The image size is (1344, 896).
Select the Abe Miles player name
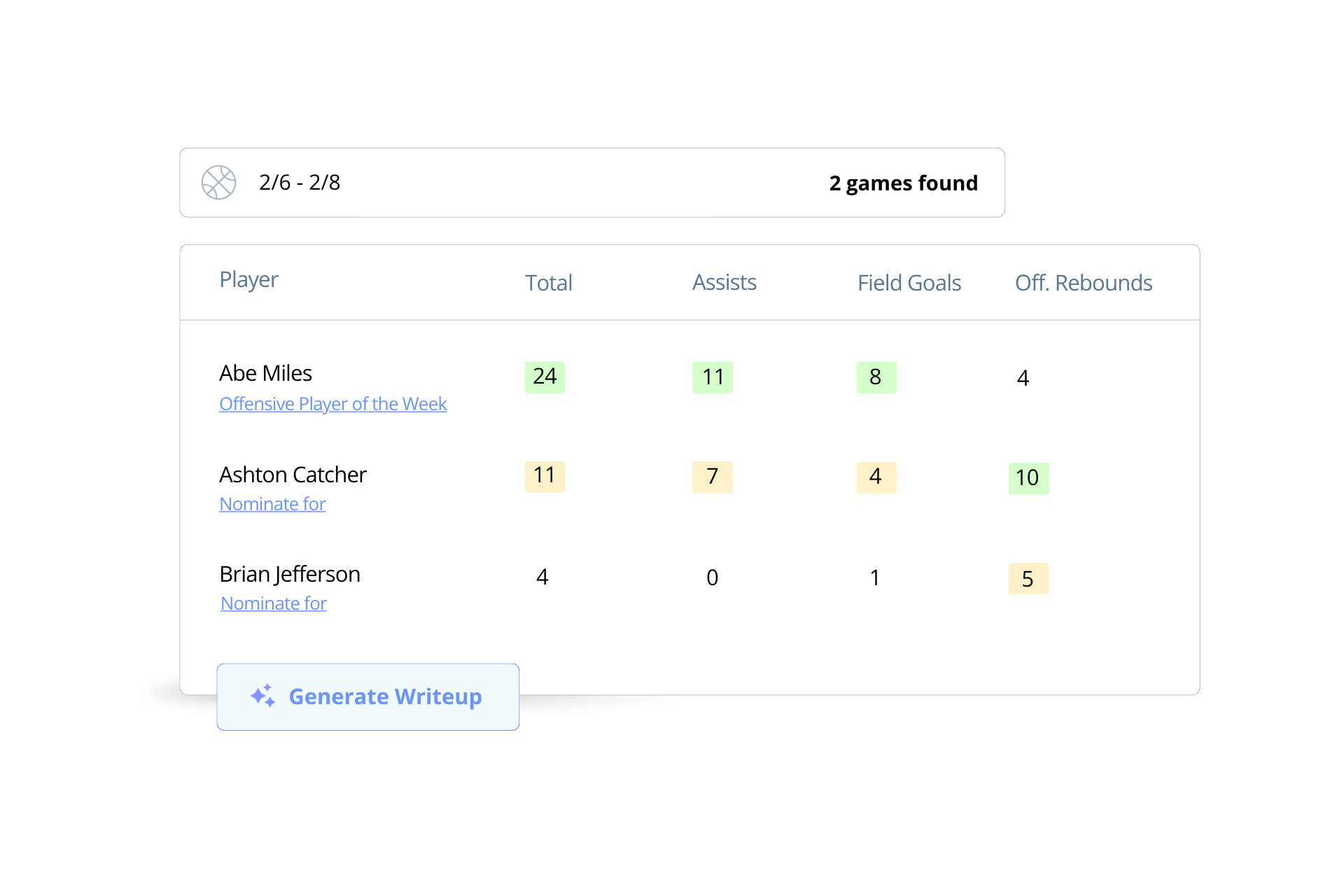pos(265,373)
